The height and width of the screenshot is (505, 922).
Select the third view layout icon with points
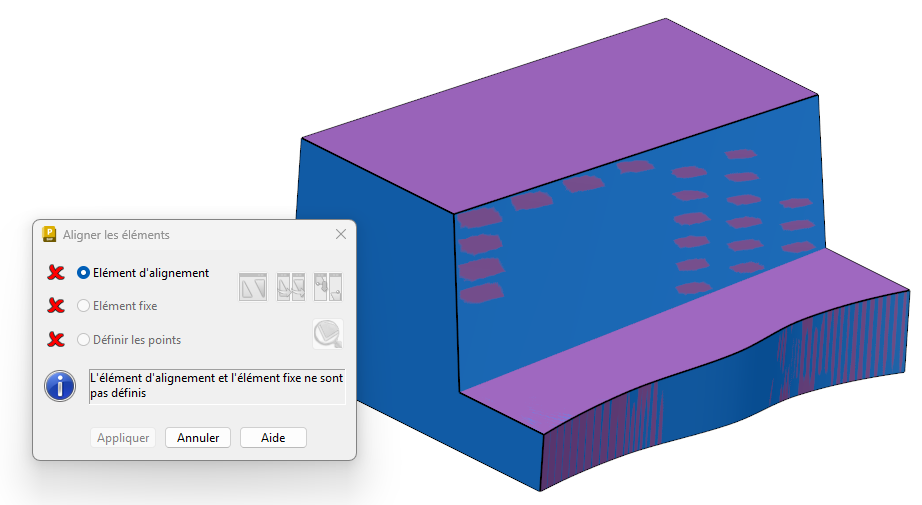coord(328,287)
